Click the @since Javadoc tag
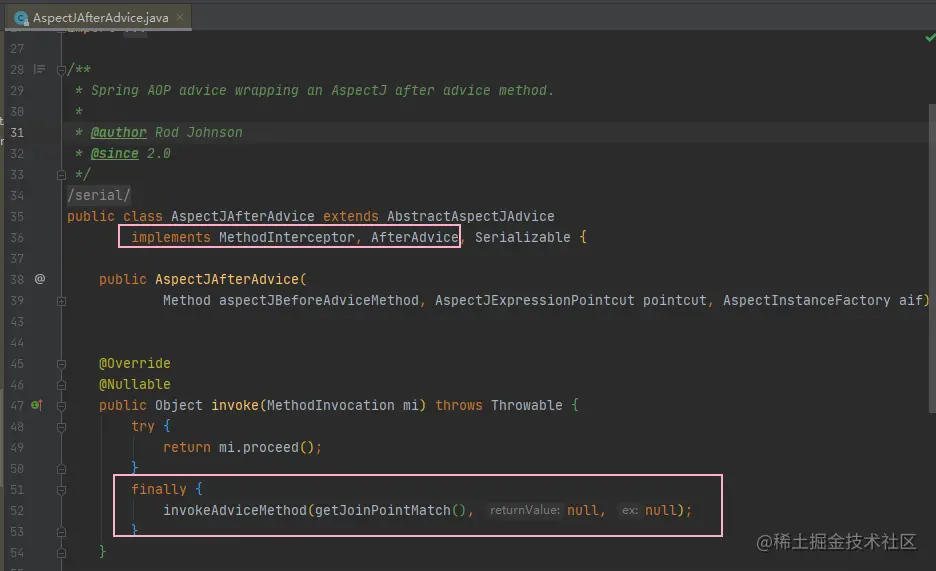This screenshot has height=571, width=936. (114, 153)
